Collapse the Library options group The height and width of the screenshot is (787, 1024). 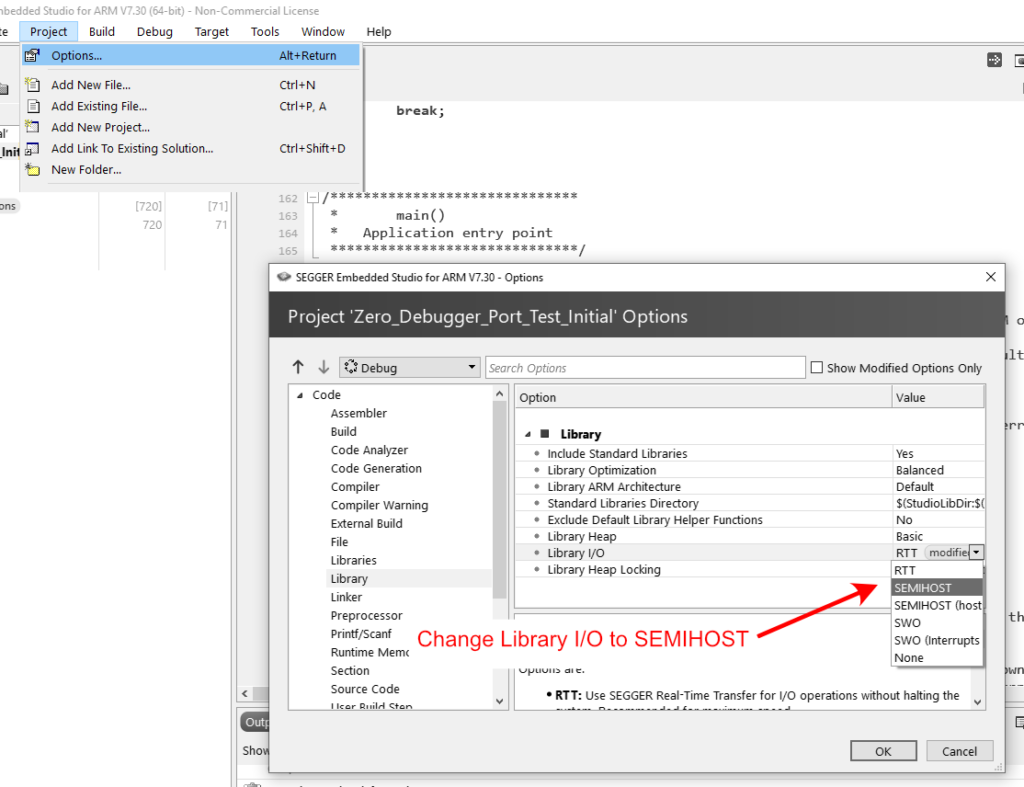[528, 434]
